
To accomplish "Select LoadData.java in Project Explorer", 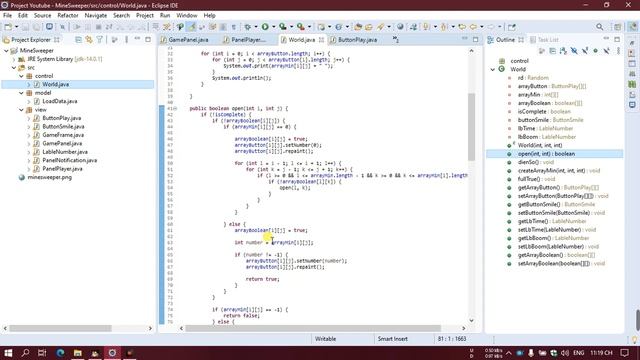I will coord(60,101).
